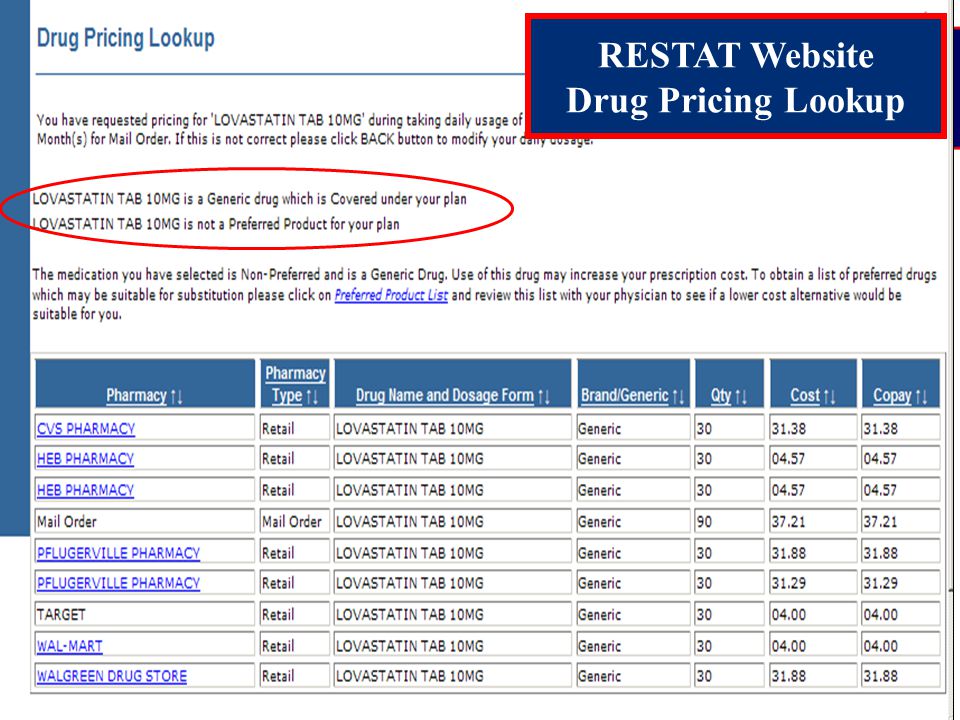Screen dimensions: 960x720
Task: Click the Pharmacy column header text
Action: (x=137, y=396)
